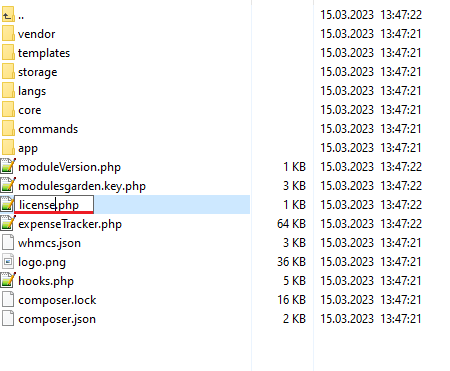
Task: Select the 'expenseTracker.php' file name
Action: click(70, 224)
